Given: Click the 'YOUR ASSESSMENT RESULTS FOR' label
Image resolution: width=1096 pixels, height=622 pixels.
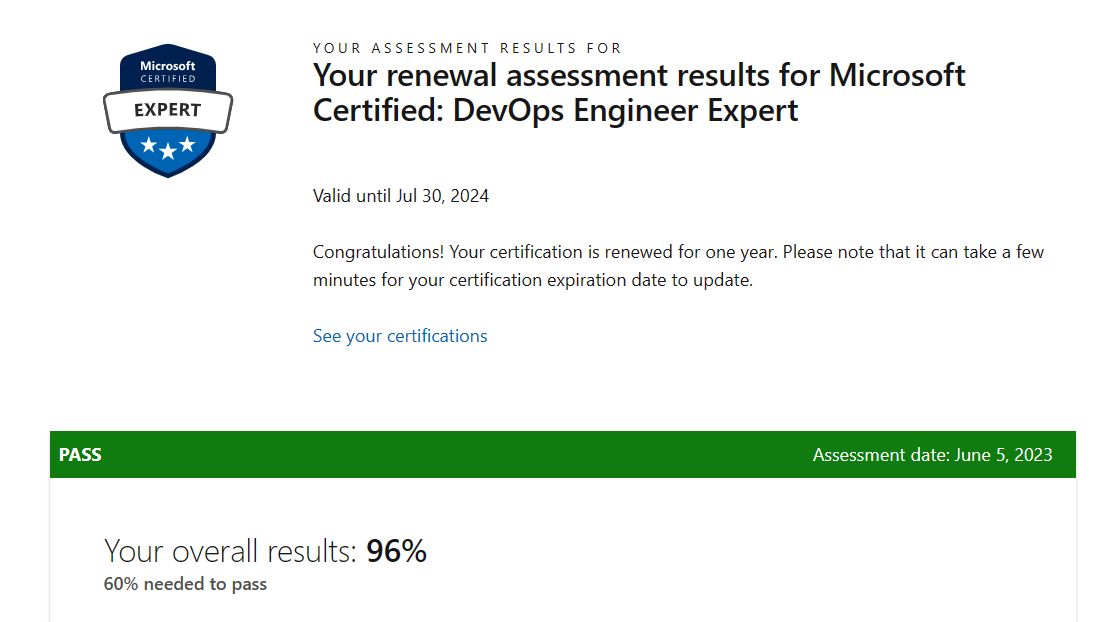Looking at the screenshot, I should click(x=467, y=48).
